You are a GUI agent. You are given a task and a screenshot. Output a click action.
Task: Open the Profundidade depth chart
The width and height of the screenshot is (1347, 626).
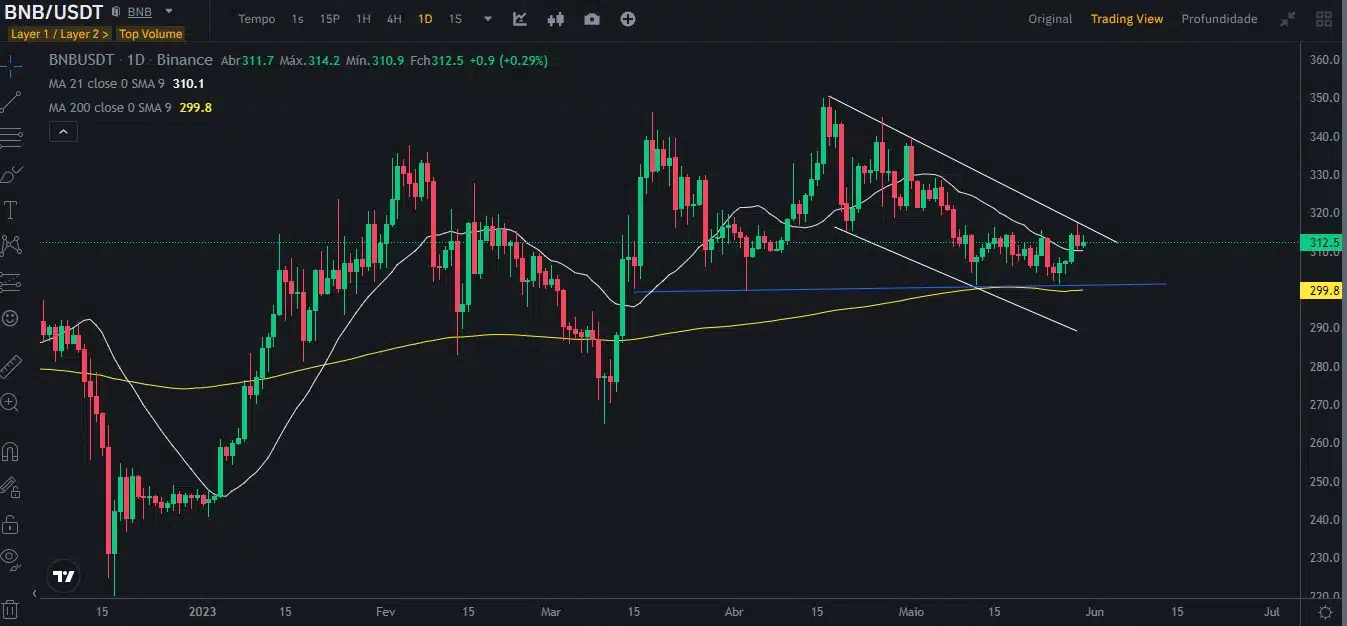tap(1219, 19)
